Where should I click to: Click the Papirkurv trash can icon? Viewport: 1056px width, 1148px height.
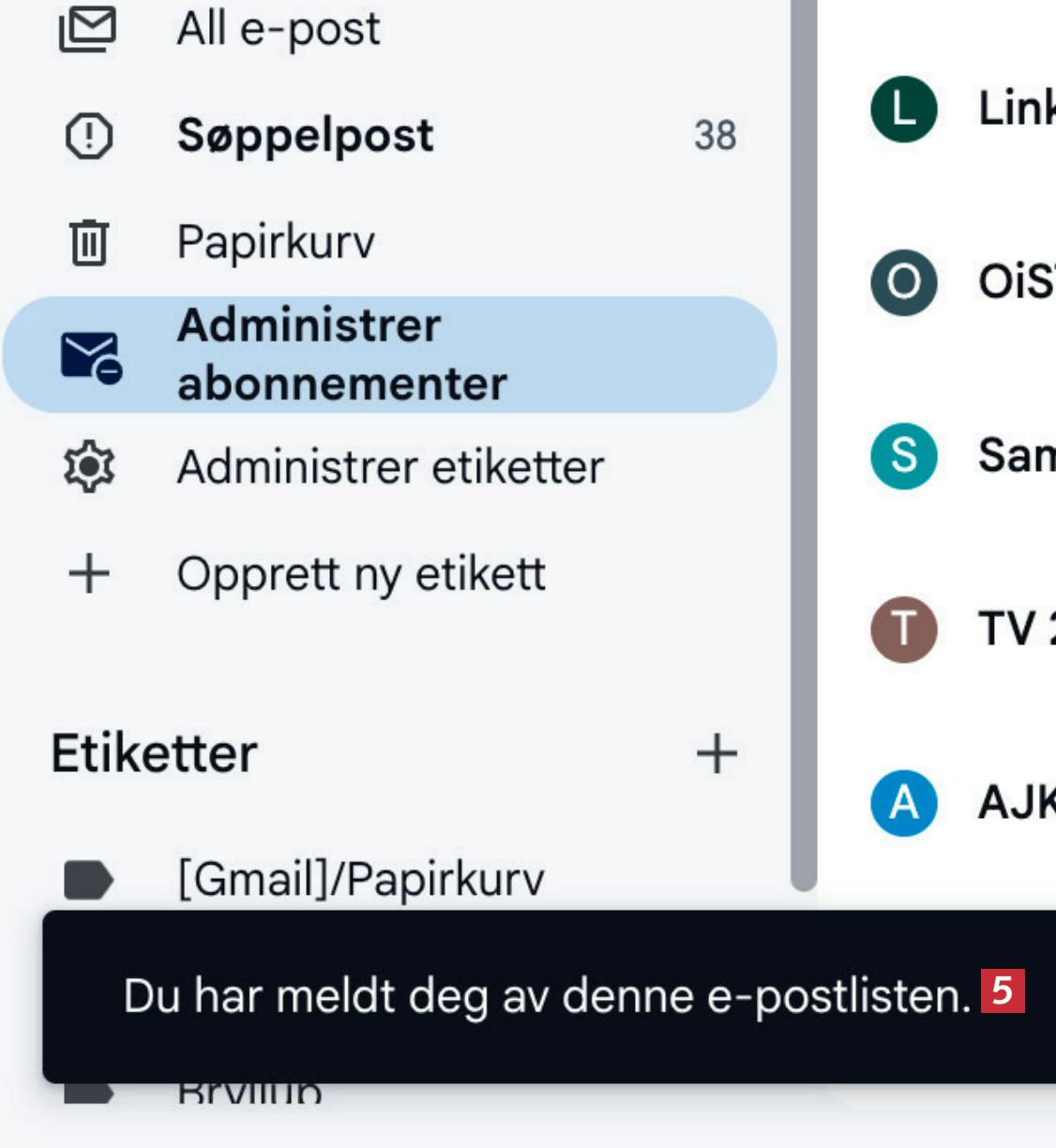(89, 242)
